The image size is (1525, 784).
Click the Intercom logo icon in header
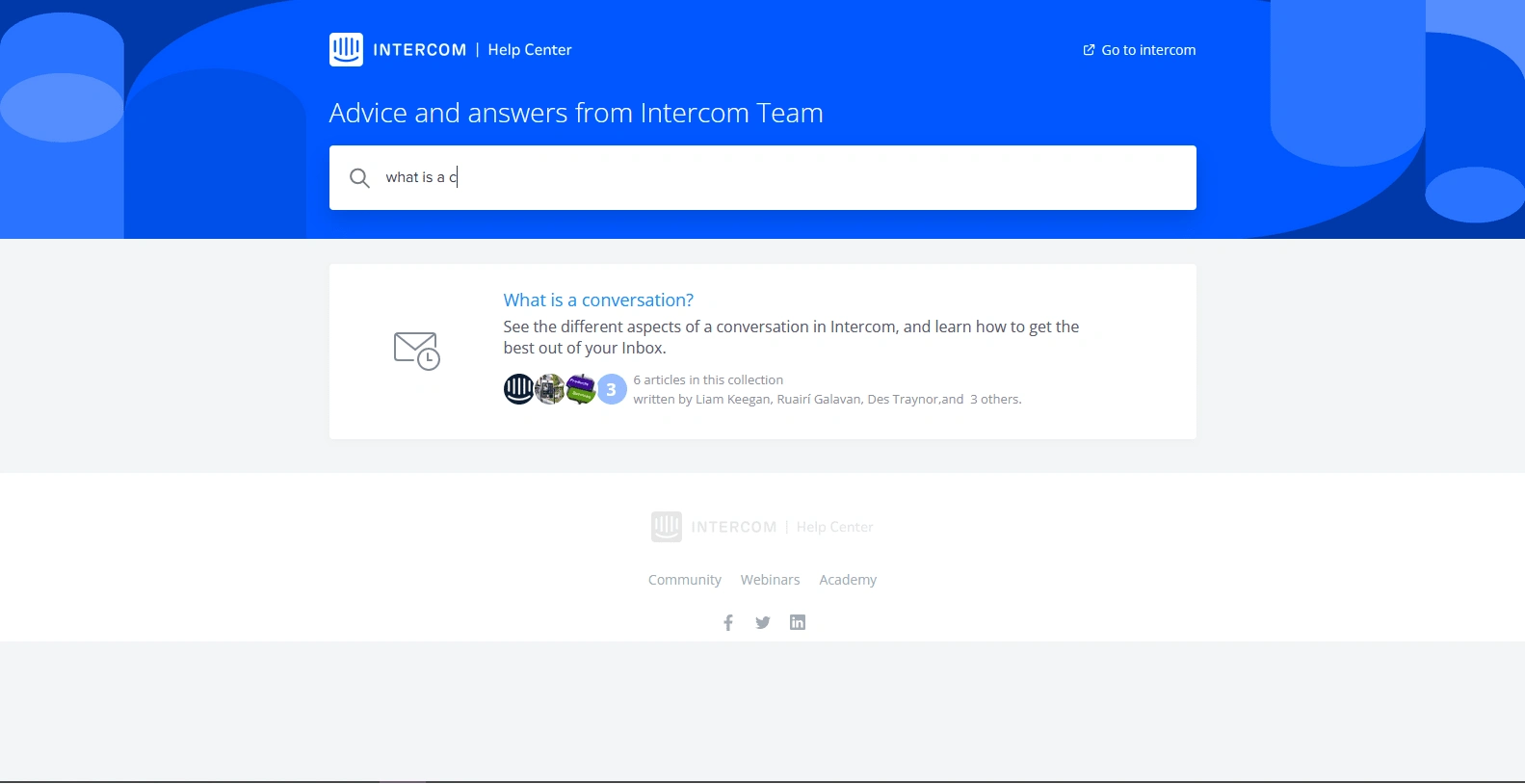pyautogui.click(x=346, y=50)
